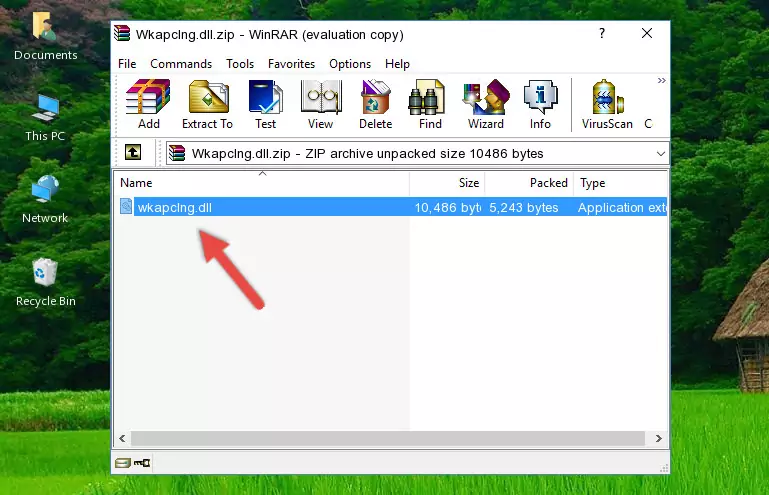Sort files by Name column

point(262,183)
